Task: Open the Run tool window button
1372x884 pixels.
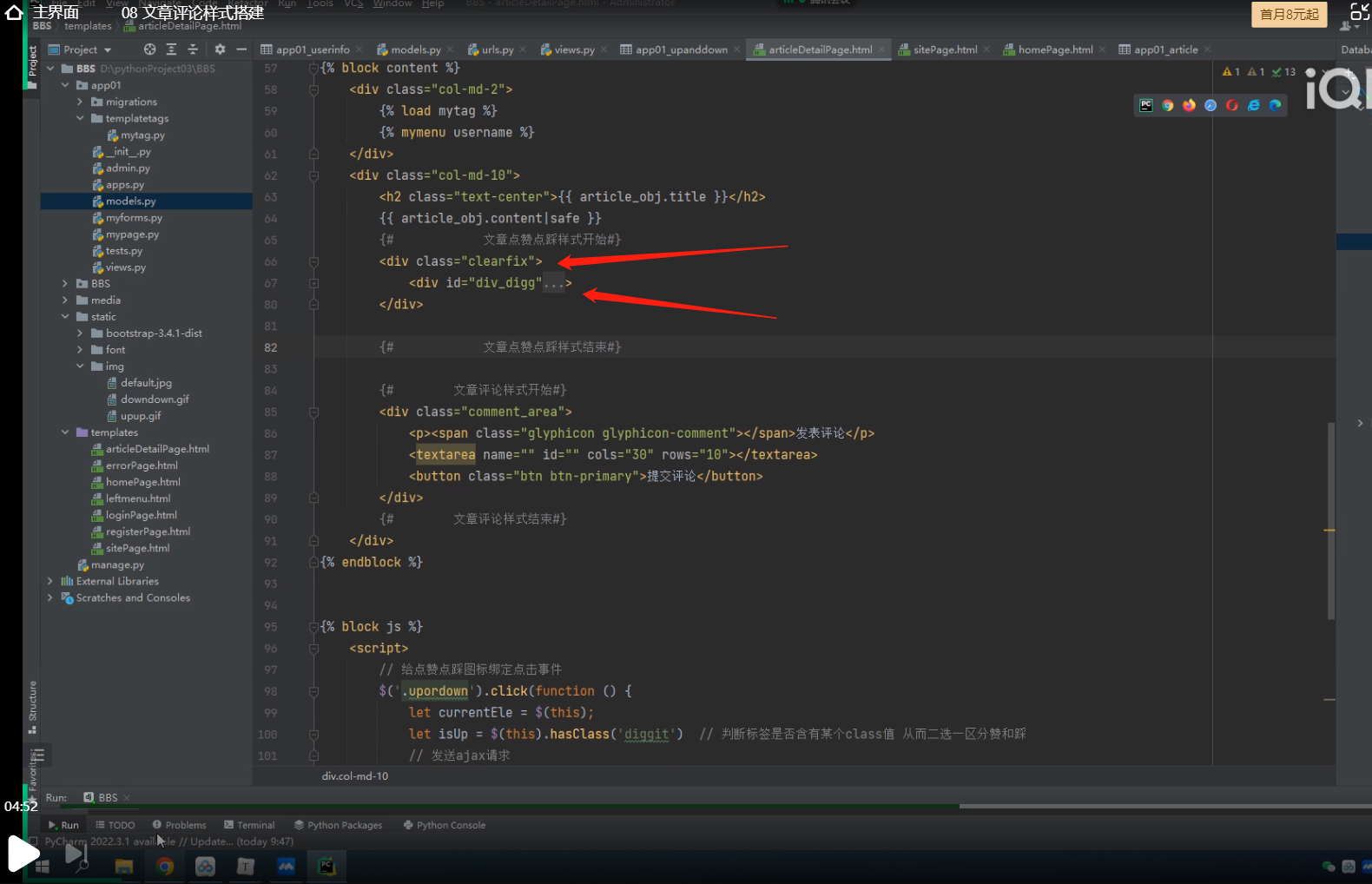Action: pos(63,826)
